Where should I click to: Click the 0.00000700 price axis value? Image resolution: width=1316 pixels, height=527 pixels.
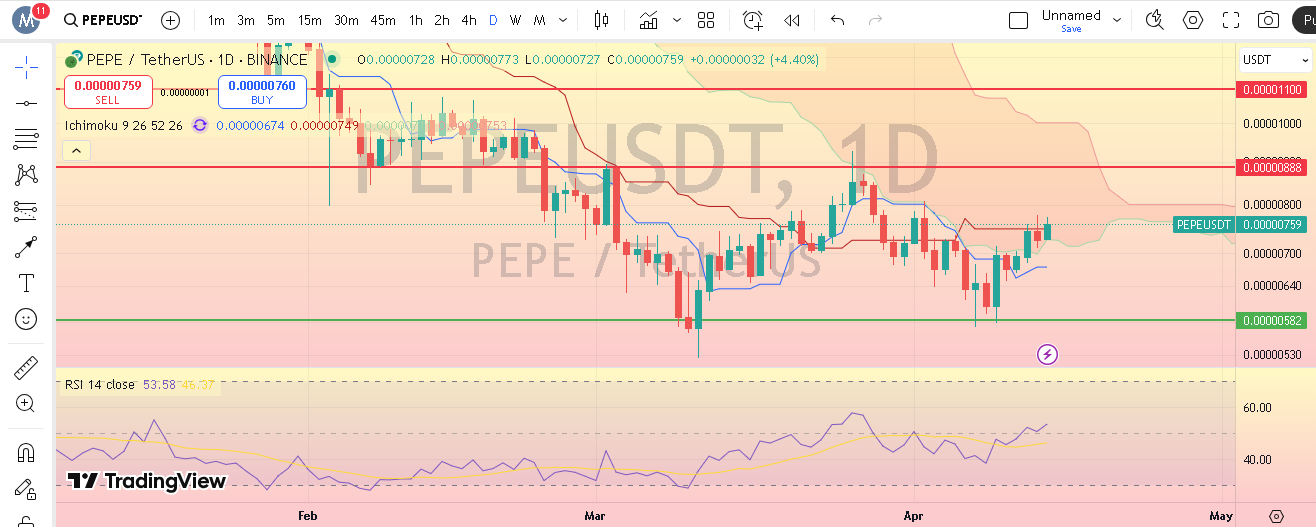point(1273,254)
